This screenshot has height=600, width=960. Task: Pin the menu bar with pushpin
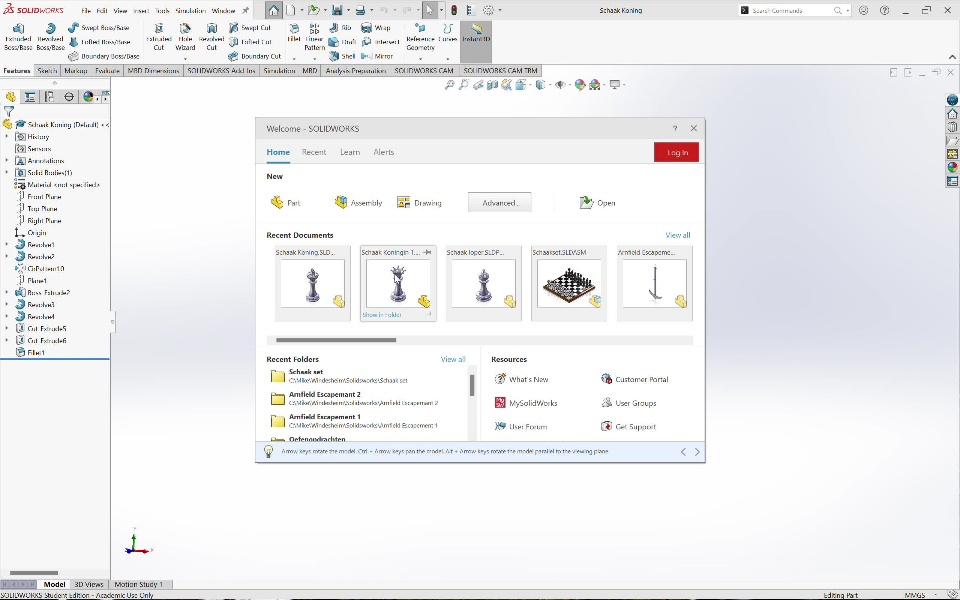click(x=246, y=10)
